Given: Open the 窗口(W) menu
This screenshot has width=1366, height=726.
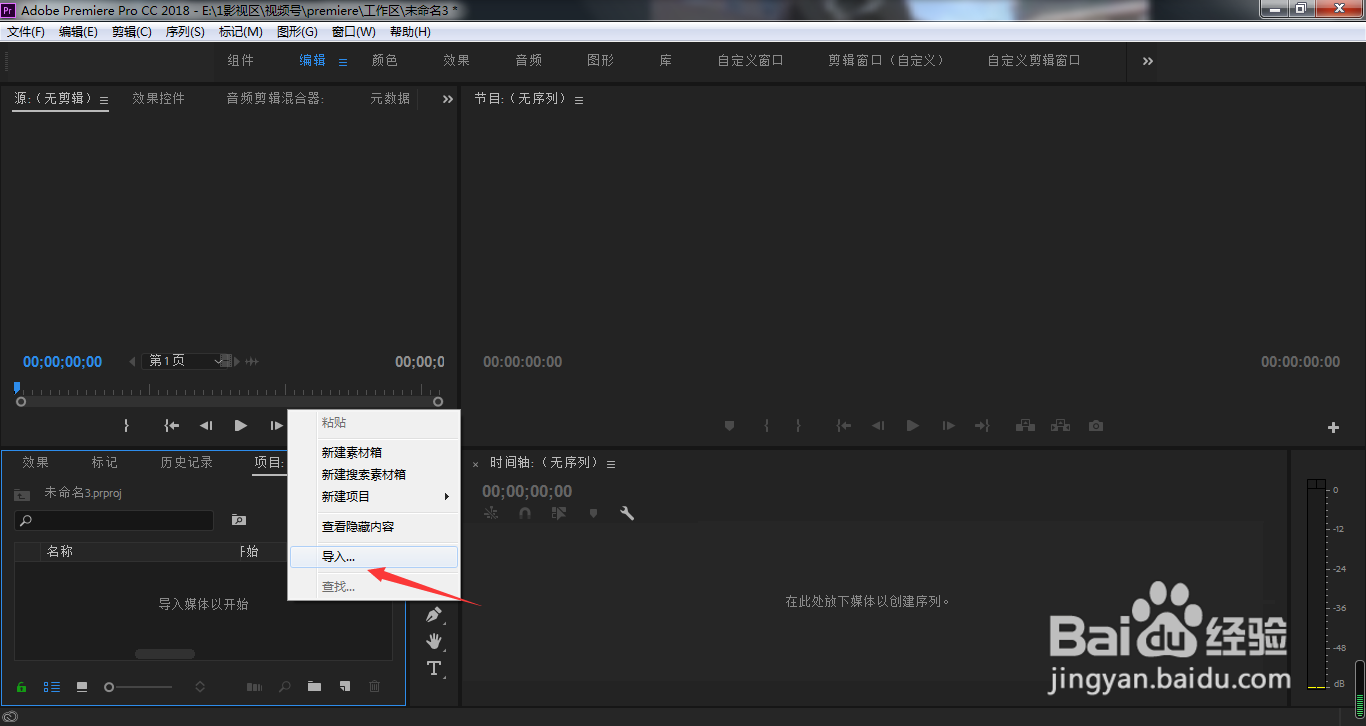Looking at the screenshot, I should point(354,32).
